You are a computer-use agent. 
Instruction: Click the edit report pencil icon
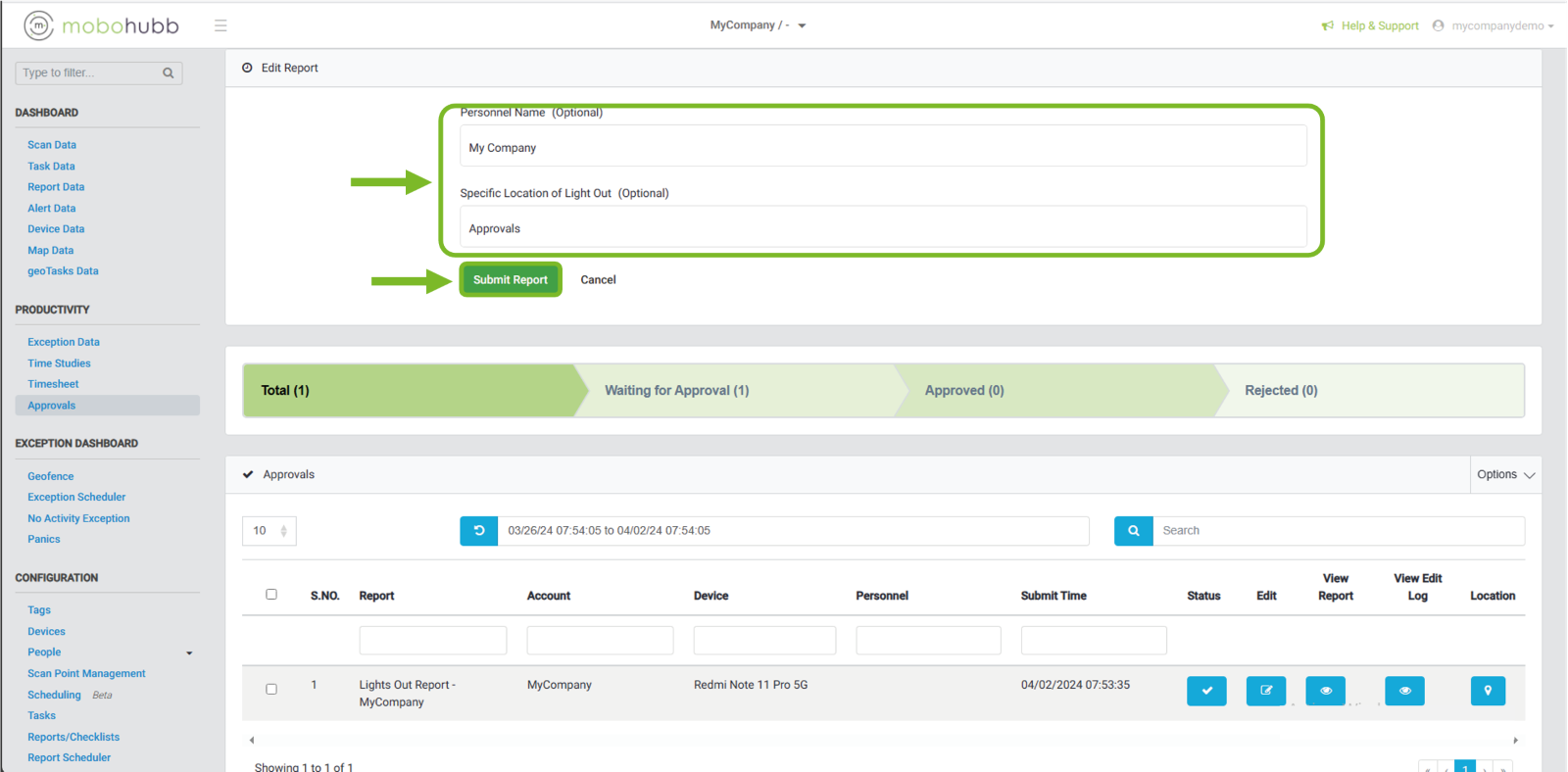click(x=1266, y=691)
